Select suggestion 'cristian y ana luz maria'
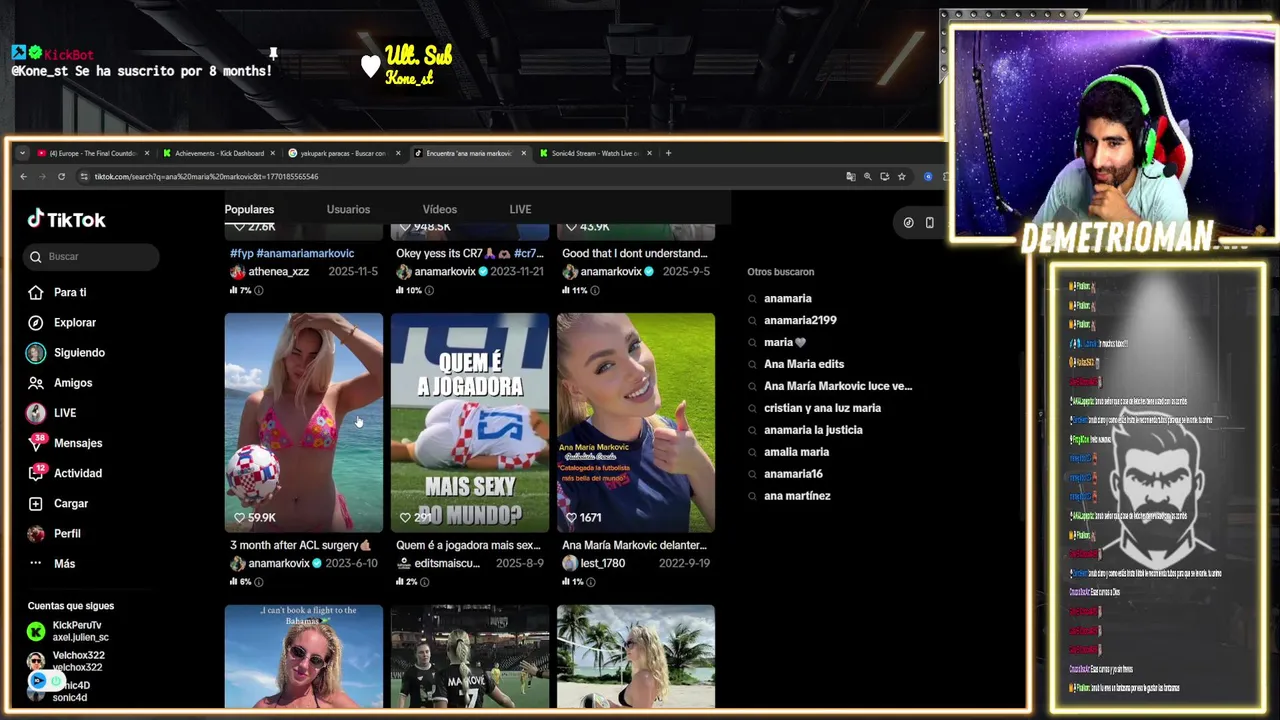This screenshot has width=1280, height=720. [x=822, y=408]
